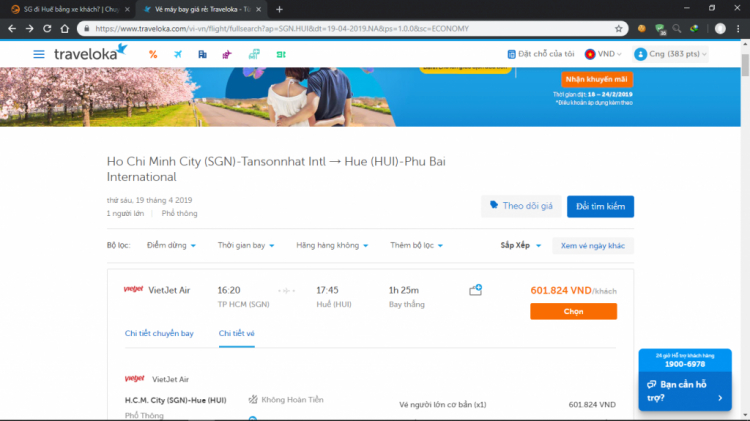
Task: Click the 17:45 arrival time
Action: click(x=327, y=290)
